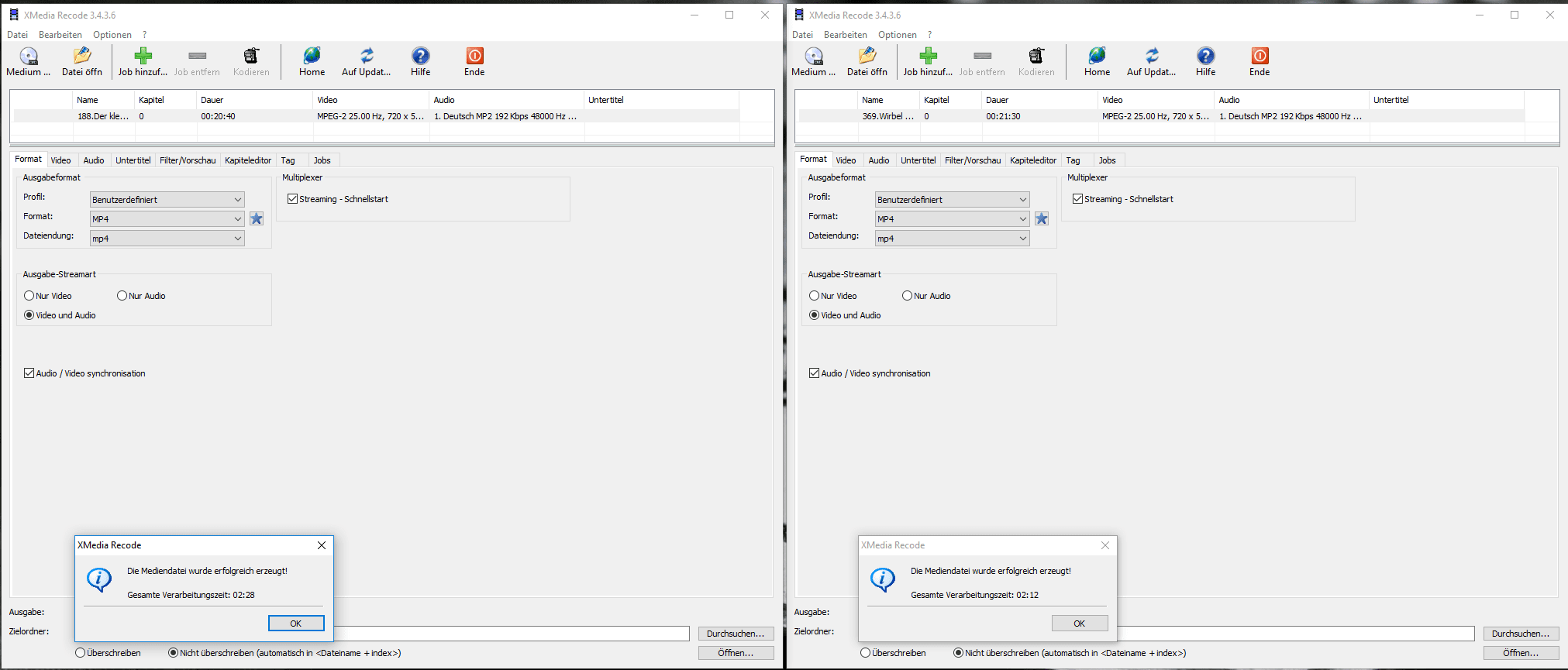Expand Profil dropdown in left window
1568x670 pixels.
(x=237, y=200)
